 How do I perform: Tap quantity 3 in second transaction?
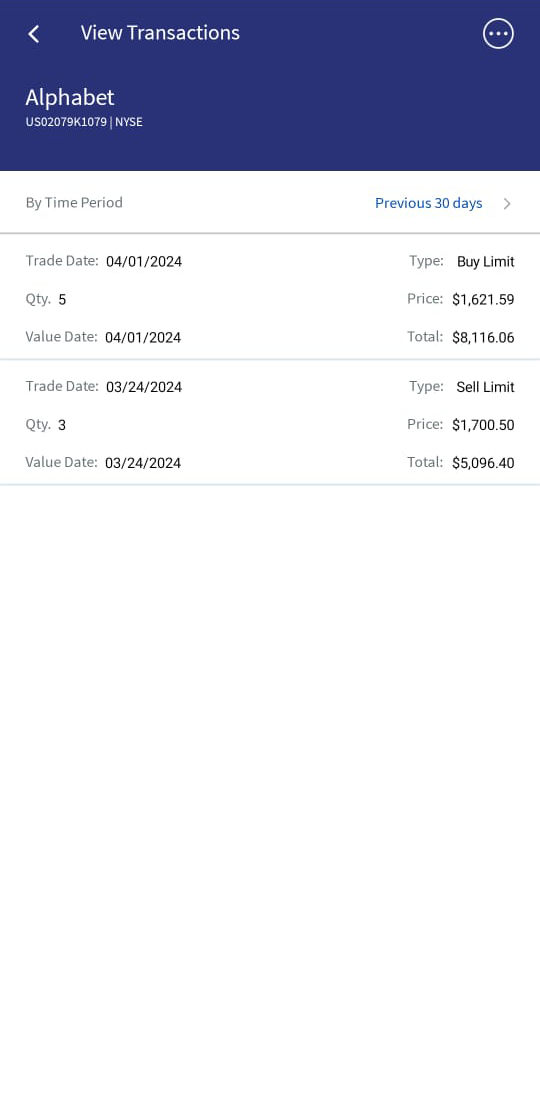point(62,426)
